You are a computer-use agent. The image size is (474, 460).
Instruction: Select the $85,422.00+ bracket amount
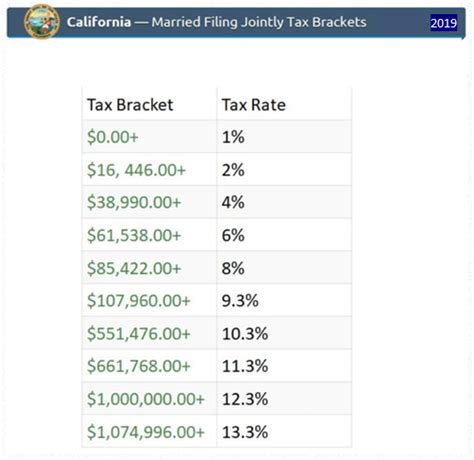click(x=134, y=268)
